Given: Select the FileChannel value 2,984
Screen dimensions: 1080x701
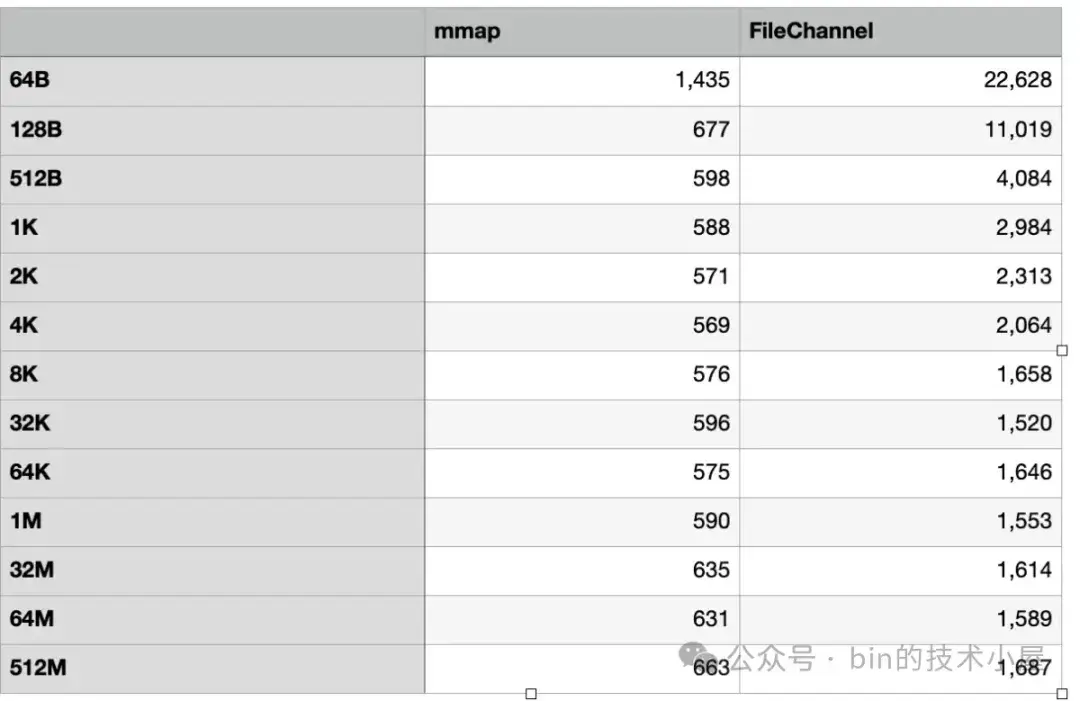Looking at the screenshot, I should [x=1023, y=228].
